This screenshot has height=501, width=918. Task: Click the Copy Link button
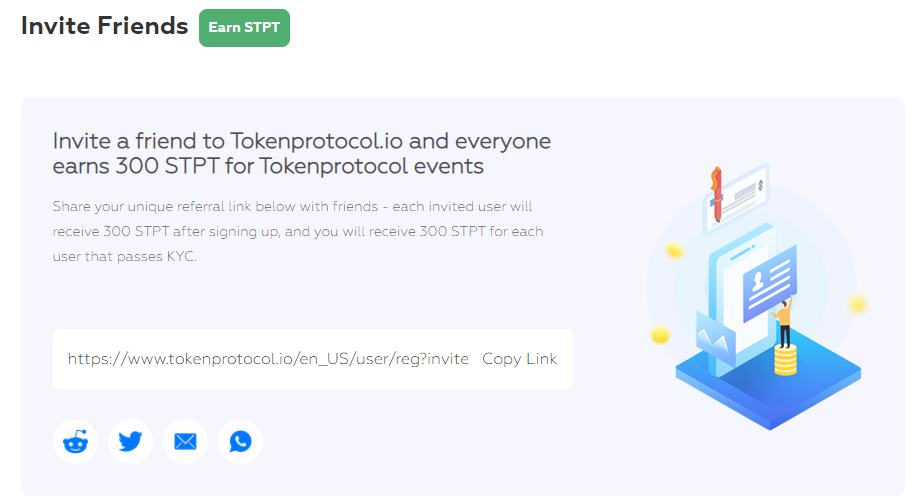519,359
